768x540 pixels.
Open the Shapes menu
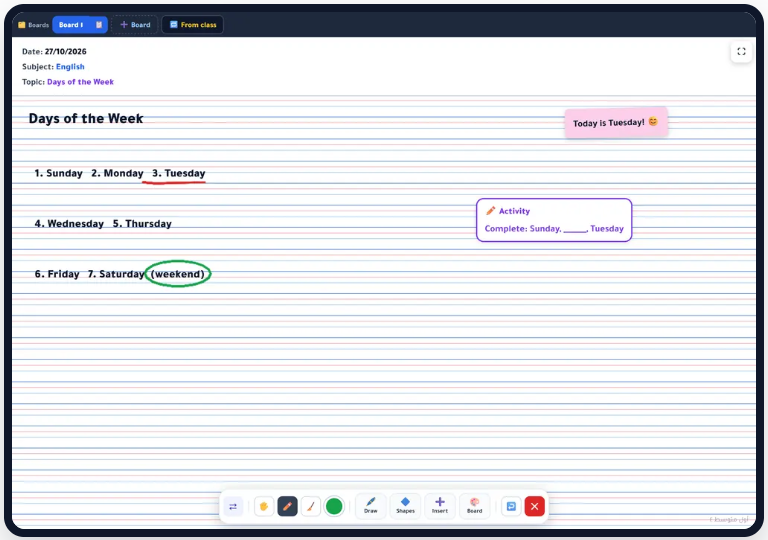click(x=406, y=506)
